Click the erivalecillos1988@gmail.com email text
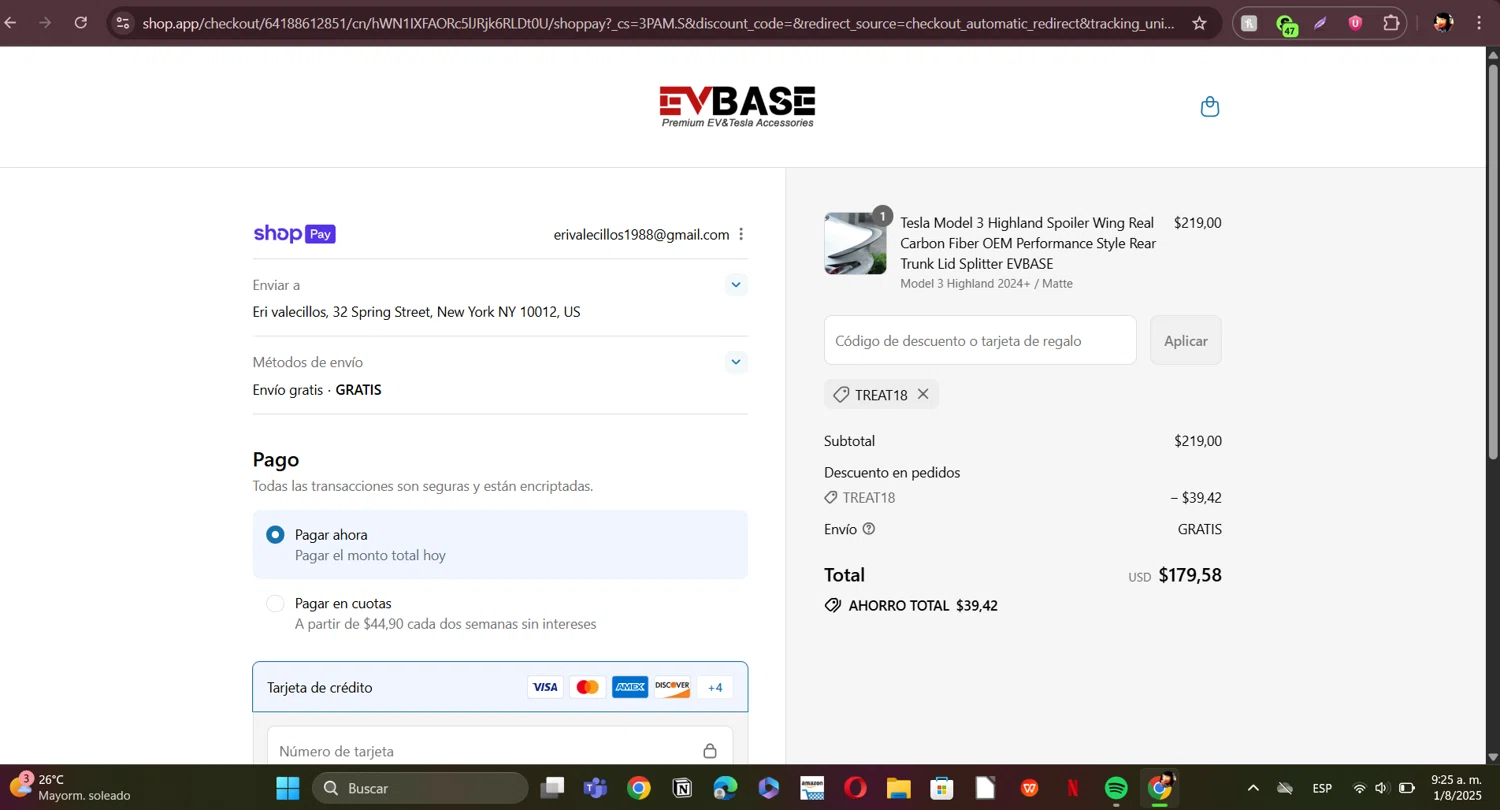 pyautogui.click(x=641, y=234)
